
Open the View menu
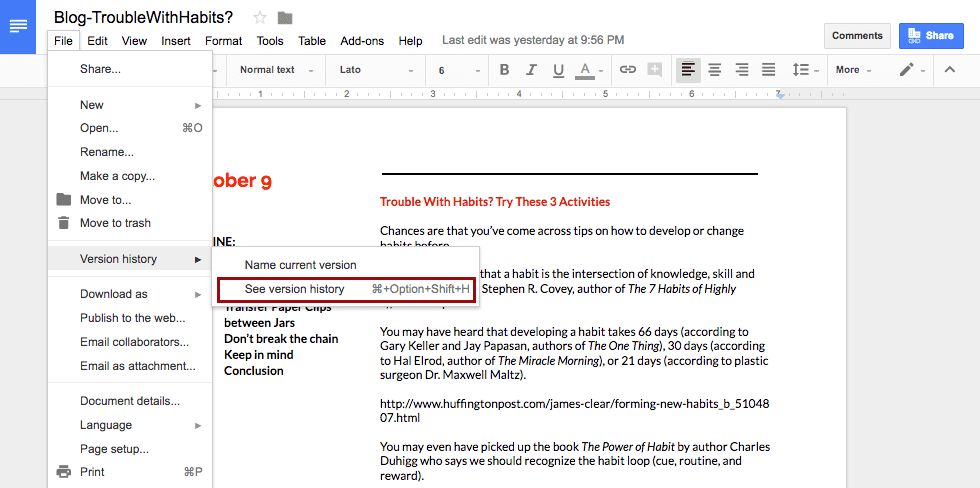tap(134, 41)
